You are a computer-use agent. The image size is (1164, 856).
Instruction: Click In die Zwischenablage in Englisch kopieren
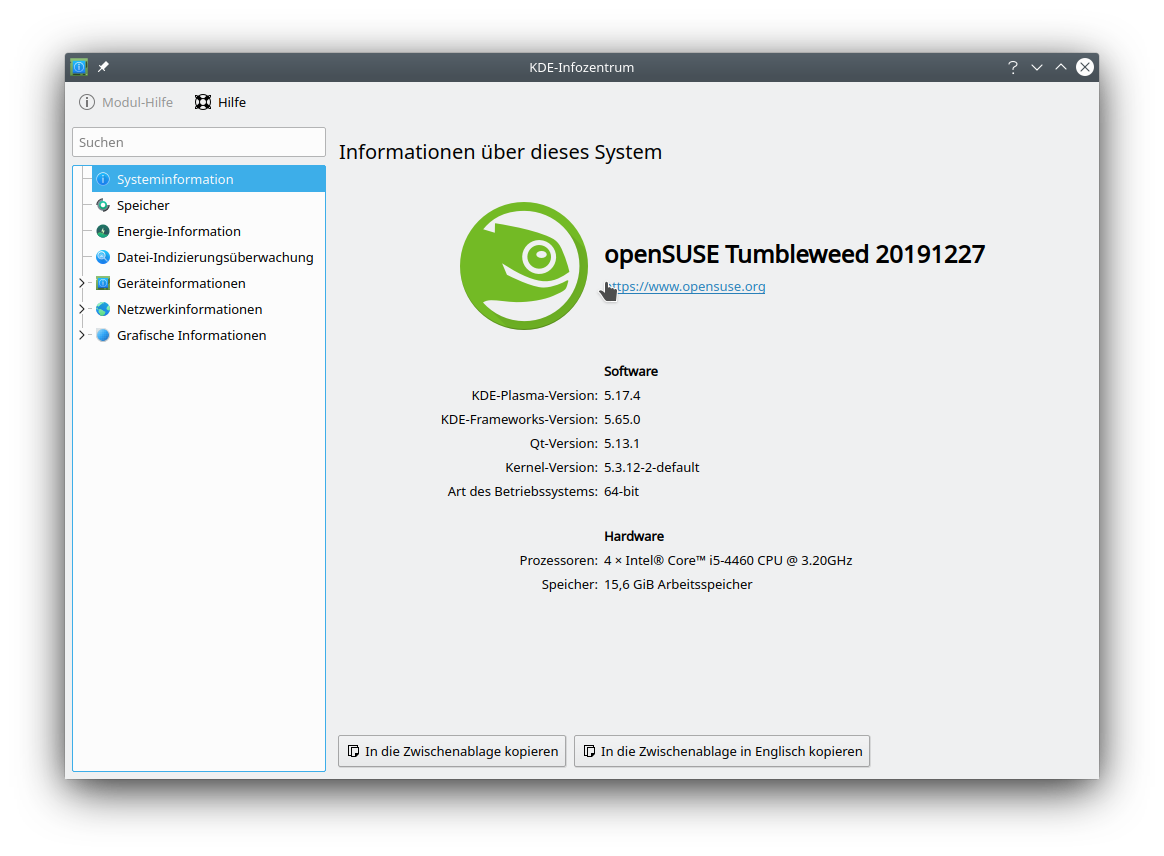[722, 751]
